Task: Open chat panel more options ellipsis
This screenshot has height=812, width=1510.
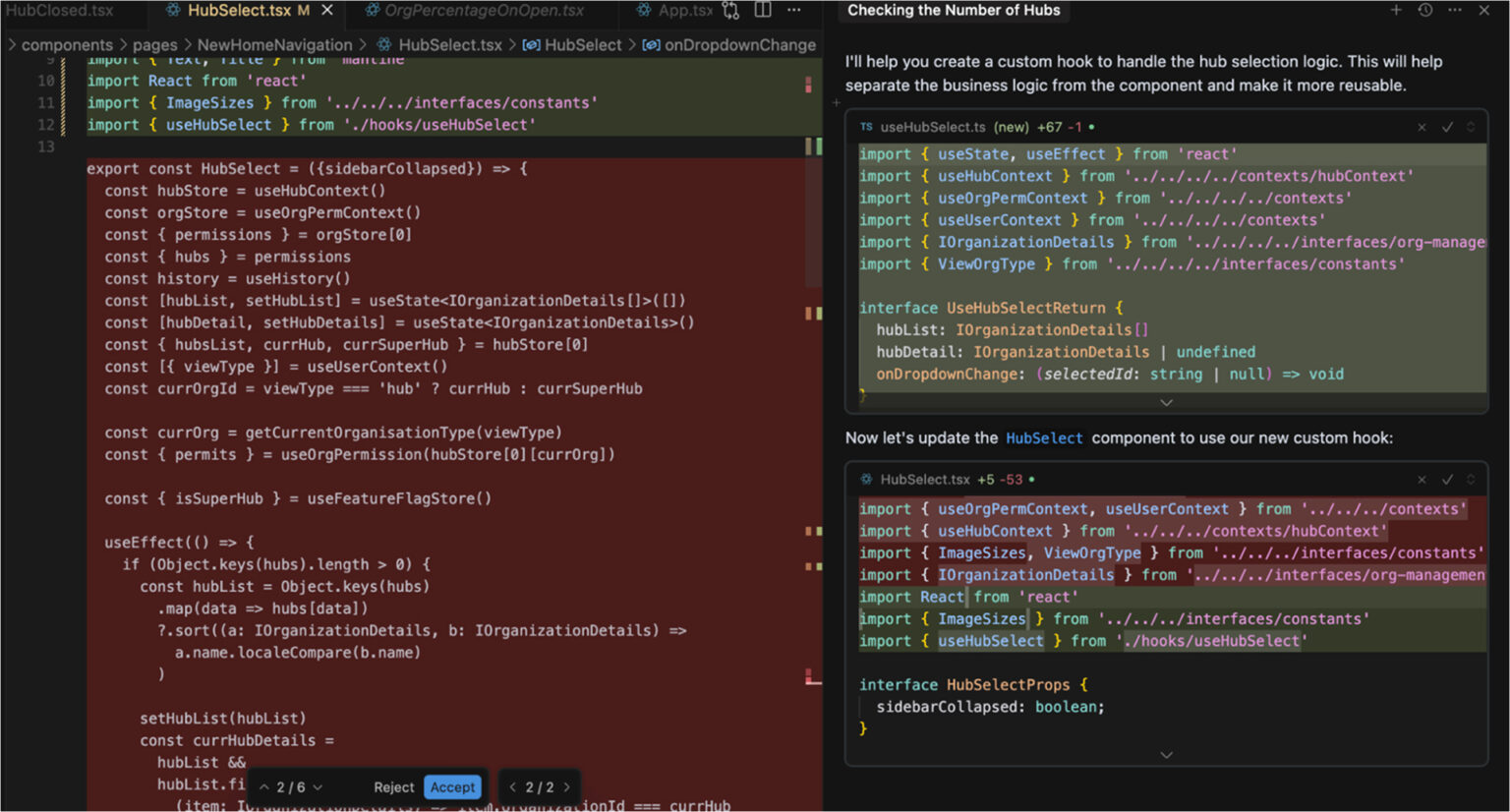Action: point(1455,10)
